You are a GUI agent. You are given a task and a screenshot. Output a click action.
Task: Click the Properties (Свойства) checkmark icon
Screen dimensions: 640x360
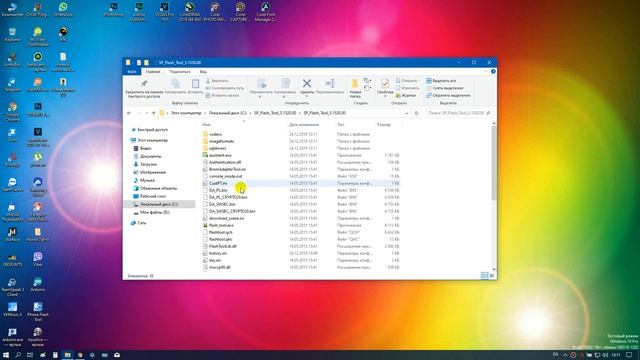pyautogui.click(x=385, y=84)
